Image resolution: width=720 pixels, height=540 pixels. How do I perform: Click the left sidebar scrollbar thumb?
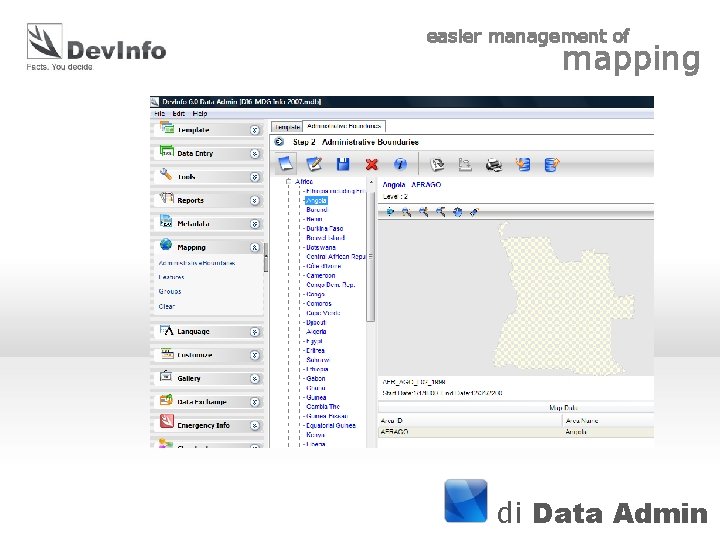pos(265,258)
